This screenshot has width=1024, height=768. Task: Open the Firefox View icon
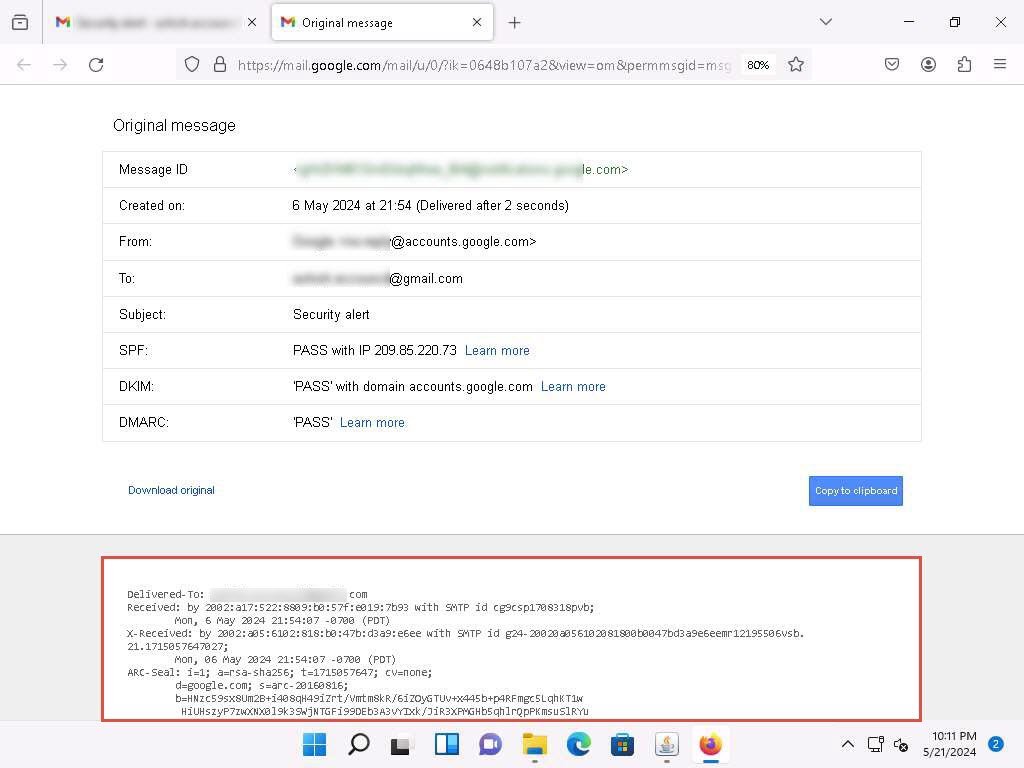pyautogui.click(x=20, y=22)
